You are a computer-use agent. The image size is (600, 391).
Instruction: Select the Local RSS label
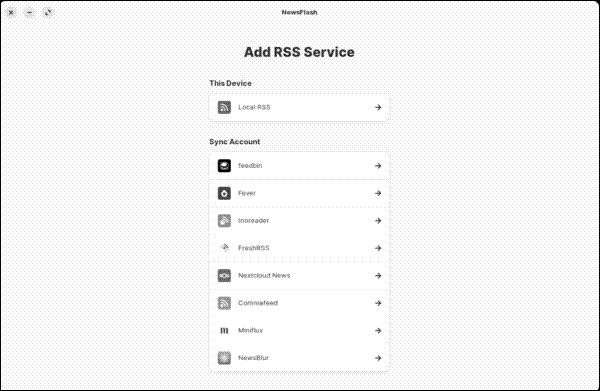254,107
